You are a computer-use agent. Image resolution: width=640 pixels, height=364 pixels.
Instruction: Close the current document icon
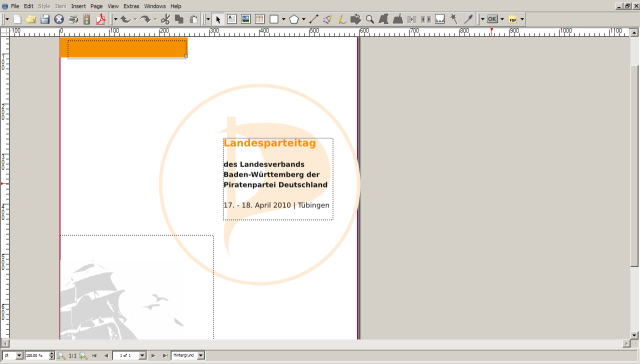tap(59, 19)
